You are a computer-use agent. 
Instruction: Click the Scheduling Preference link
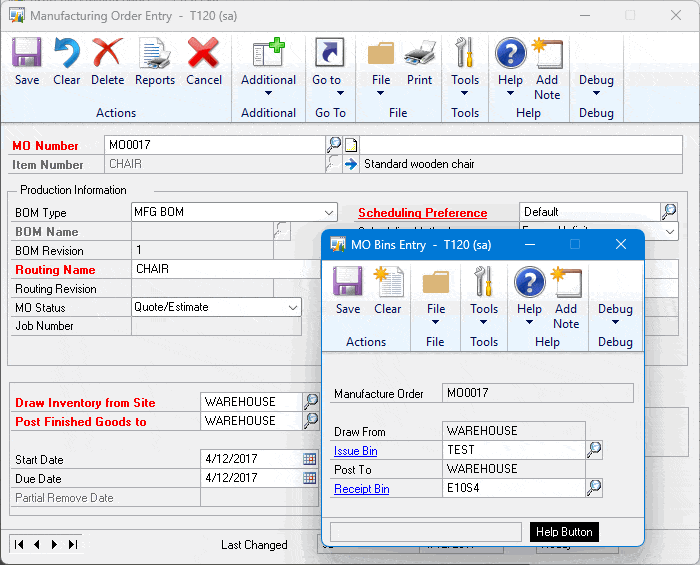point(422,213)
